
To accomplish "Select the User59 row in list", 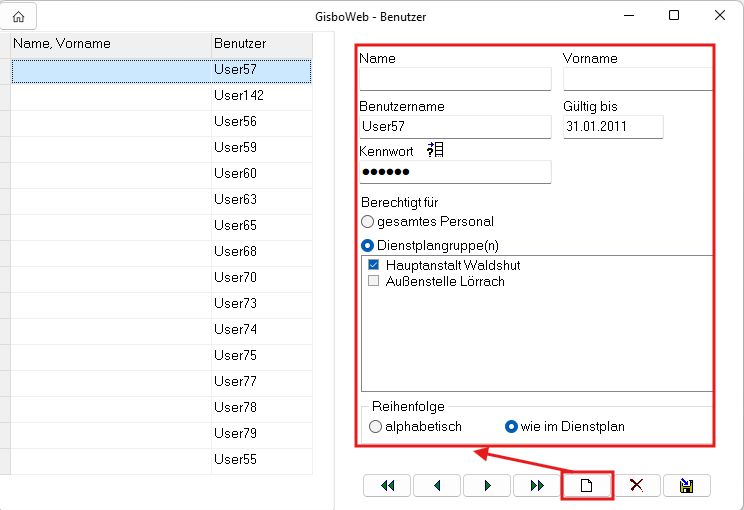I will (161, 149).
